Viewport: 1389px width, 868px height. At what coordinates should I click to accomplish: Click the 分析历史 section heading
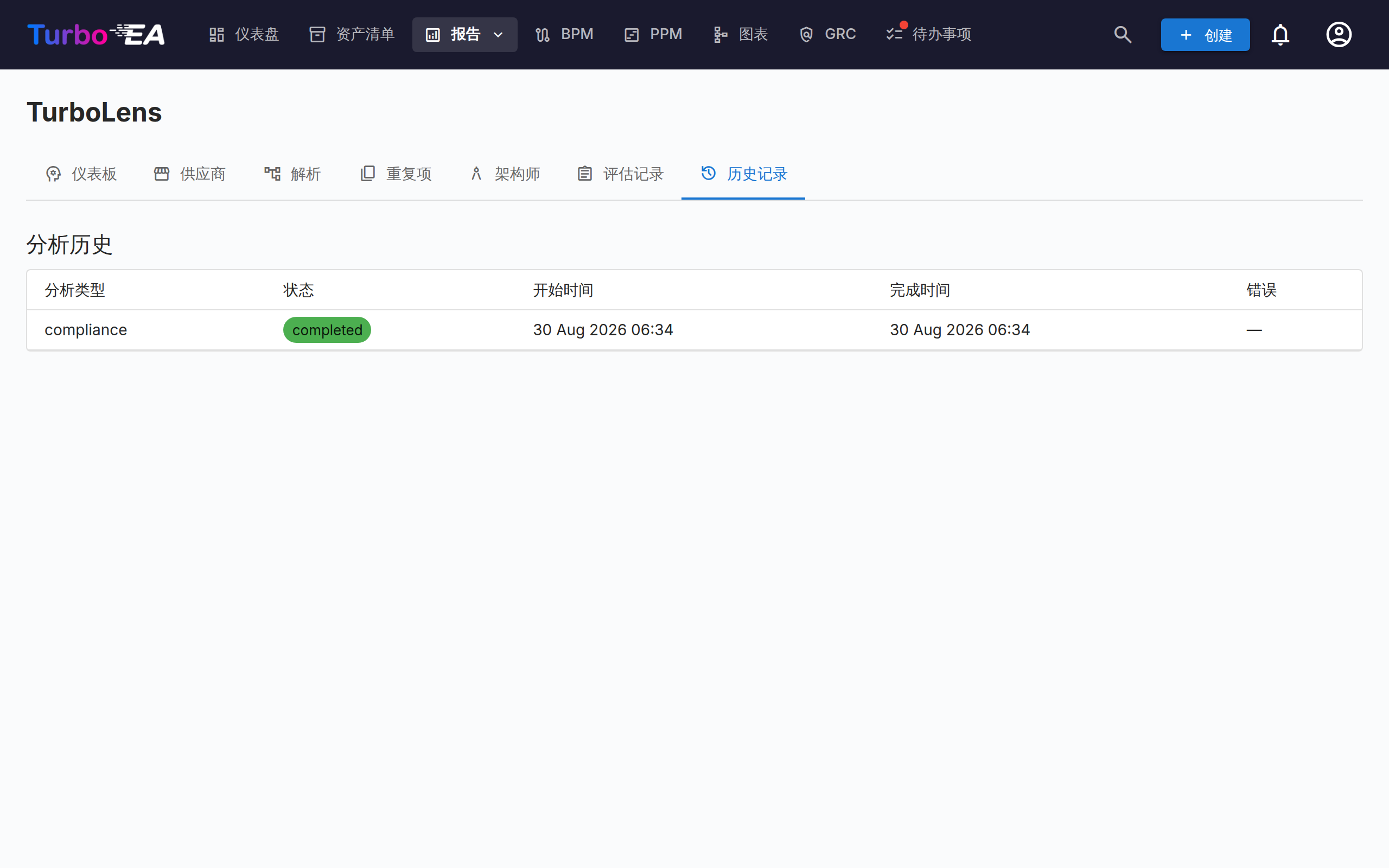[69, 245]
